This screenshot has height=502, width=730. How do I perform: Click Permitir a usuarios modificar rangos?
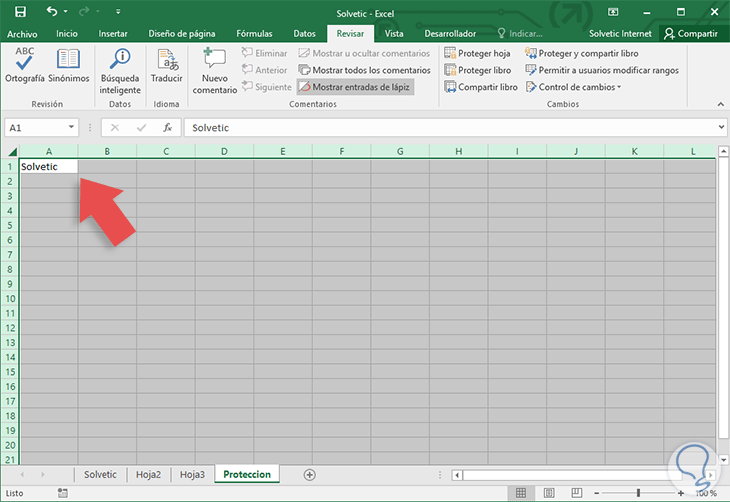pos(602,70)
